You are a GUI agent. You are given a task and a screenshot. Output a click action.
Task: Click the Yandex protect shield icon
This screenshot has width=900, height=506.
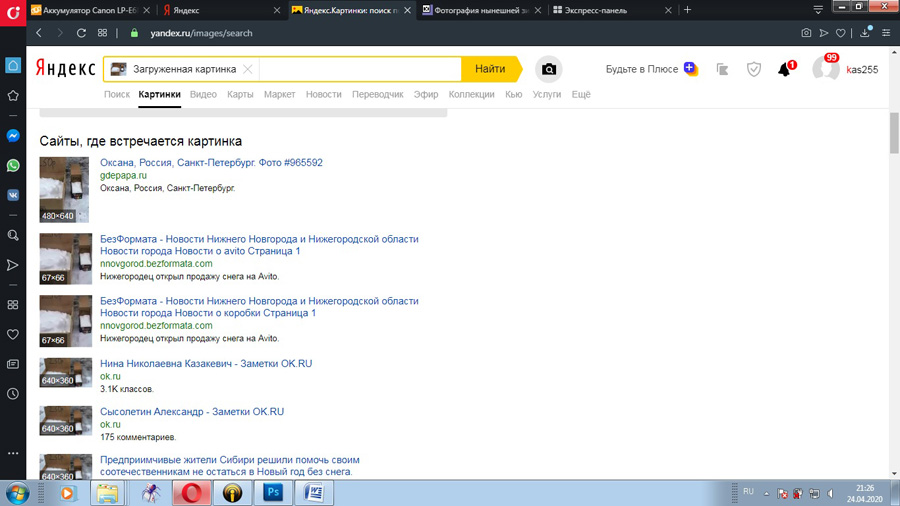click(x=754, y=70)
